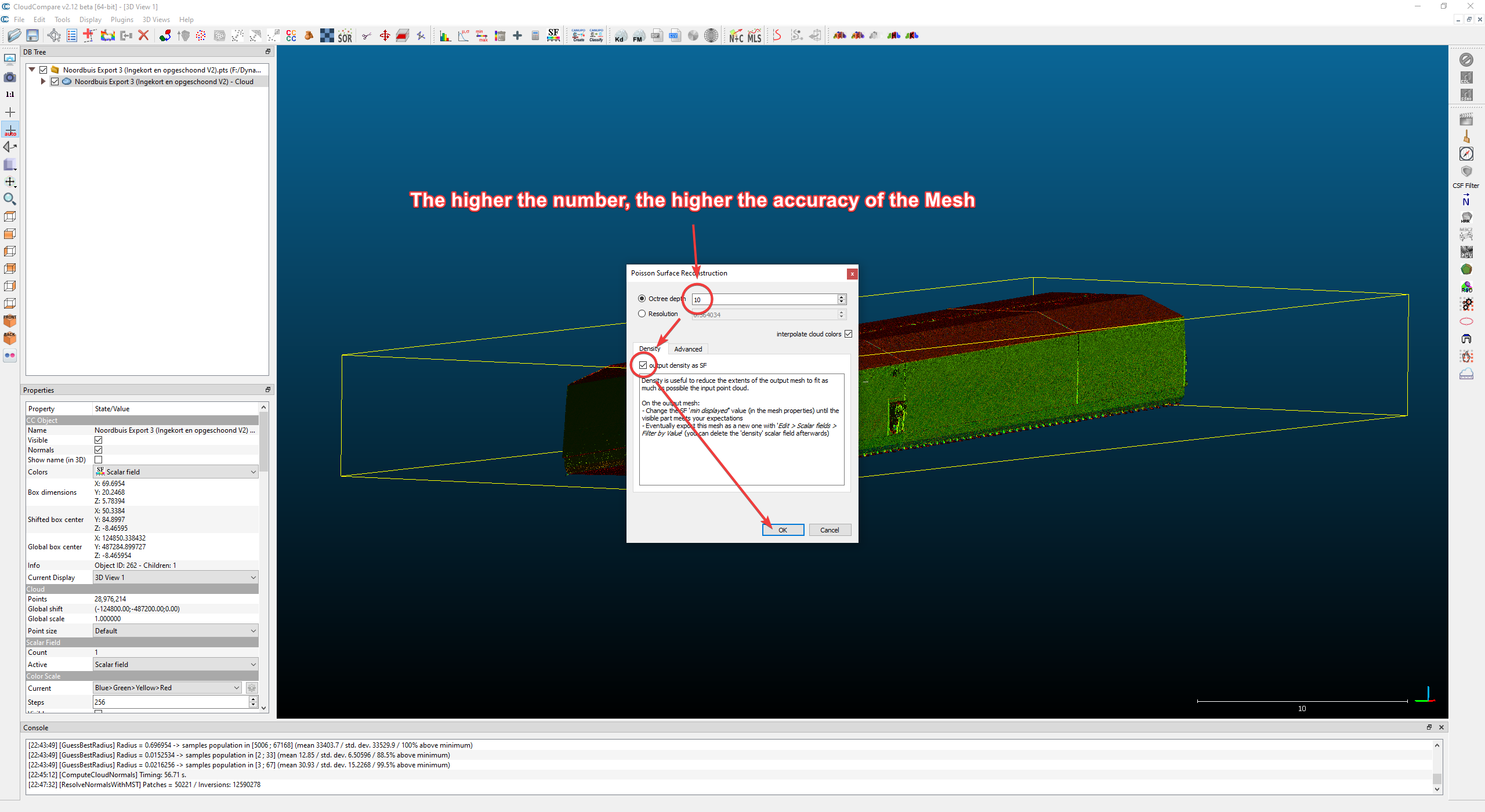Select the Resolution radio button
This screenshot has height=812, width=1485.
pos(642,314)
